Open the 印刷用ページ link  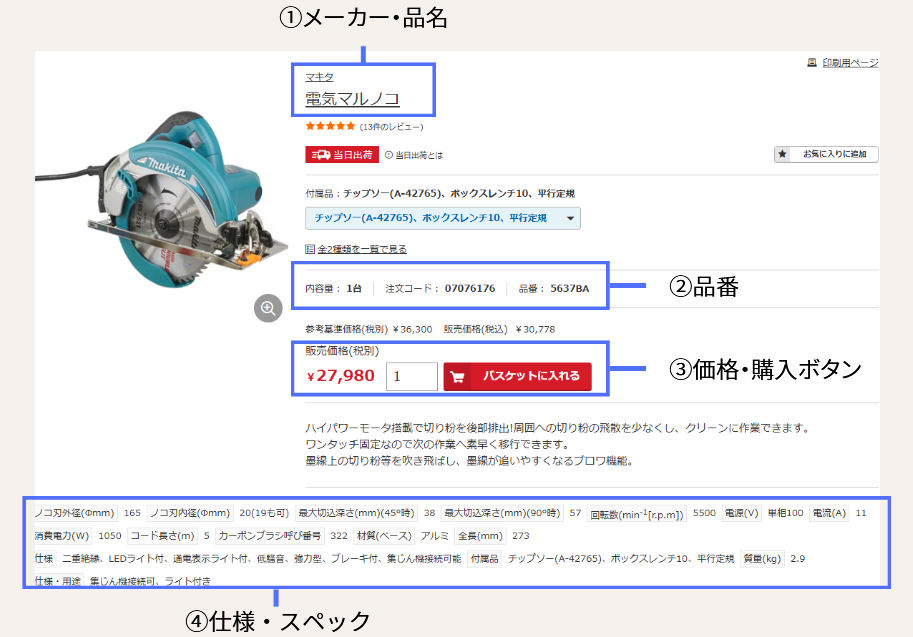(850, 62)
